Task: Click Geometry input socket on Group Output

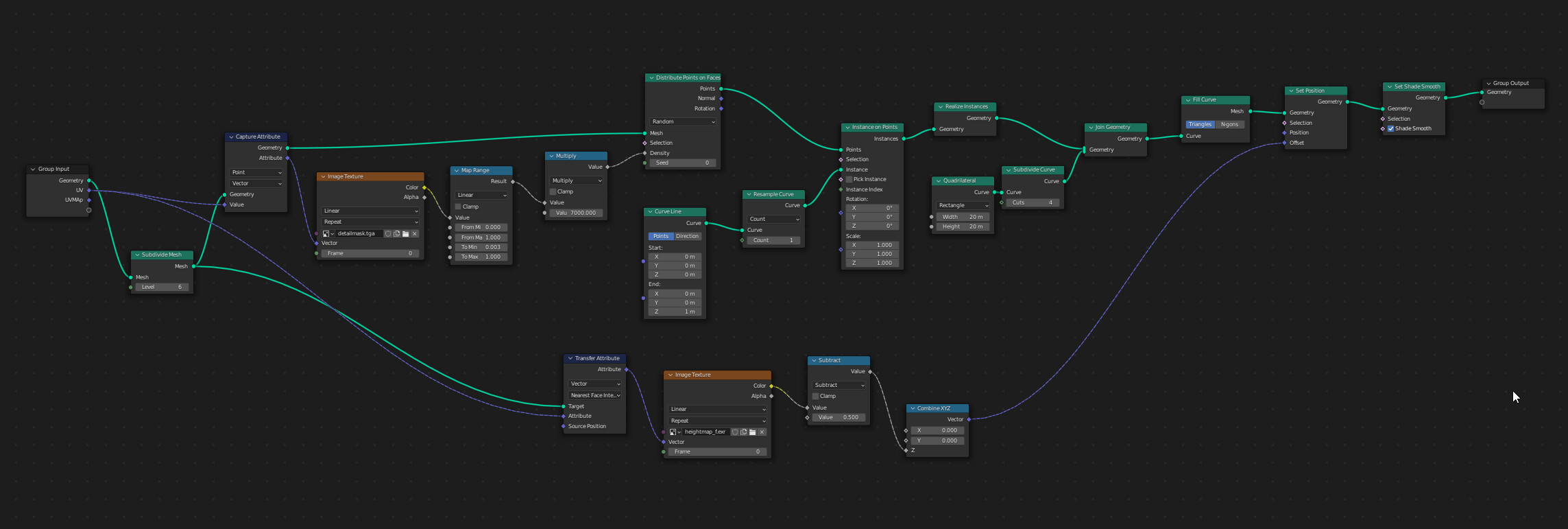Action: coord(1482,92)
